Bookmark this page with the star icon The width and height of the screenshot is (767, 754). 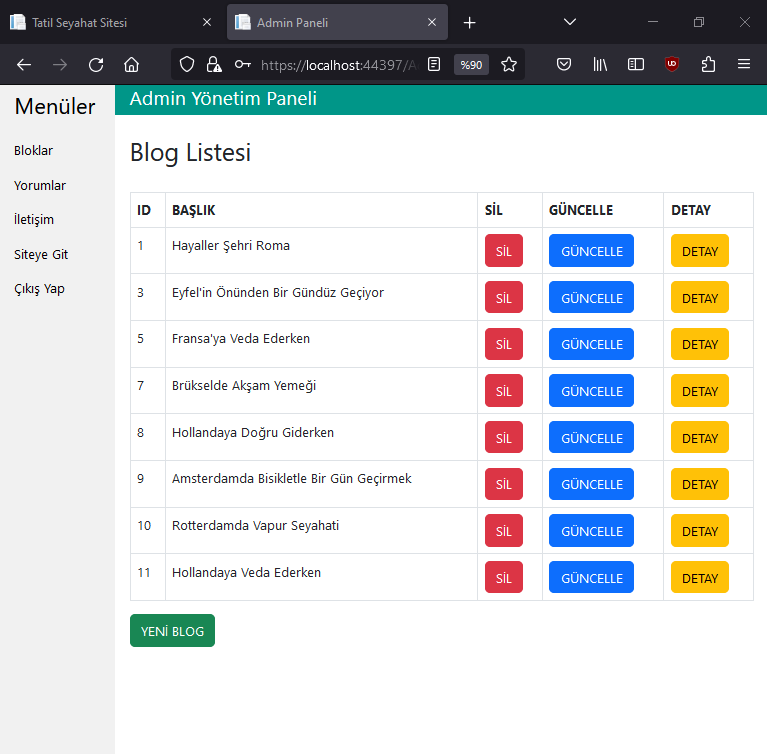(x=509, y=65)
